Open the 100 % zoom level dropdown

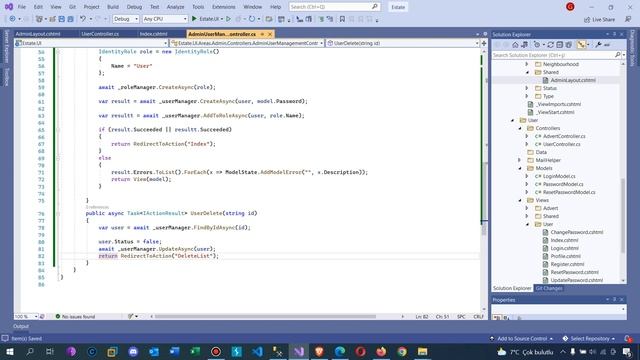[26, 316]
